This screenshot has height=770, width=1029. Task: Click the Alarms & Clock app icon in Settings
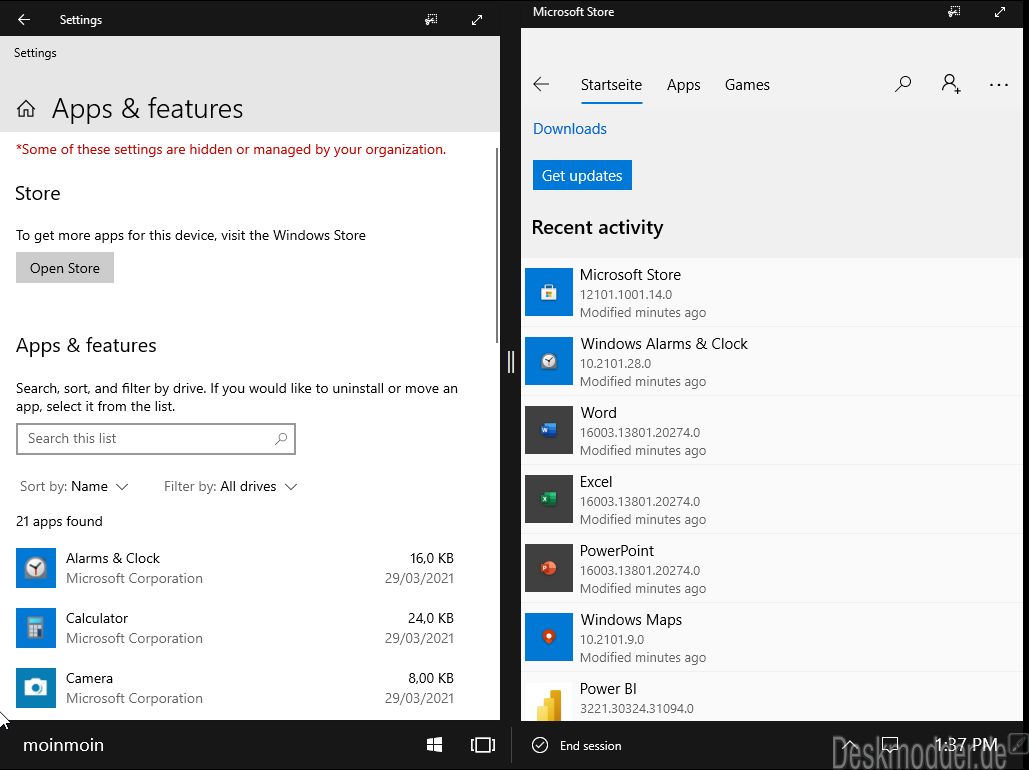coord(35,568)
